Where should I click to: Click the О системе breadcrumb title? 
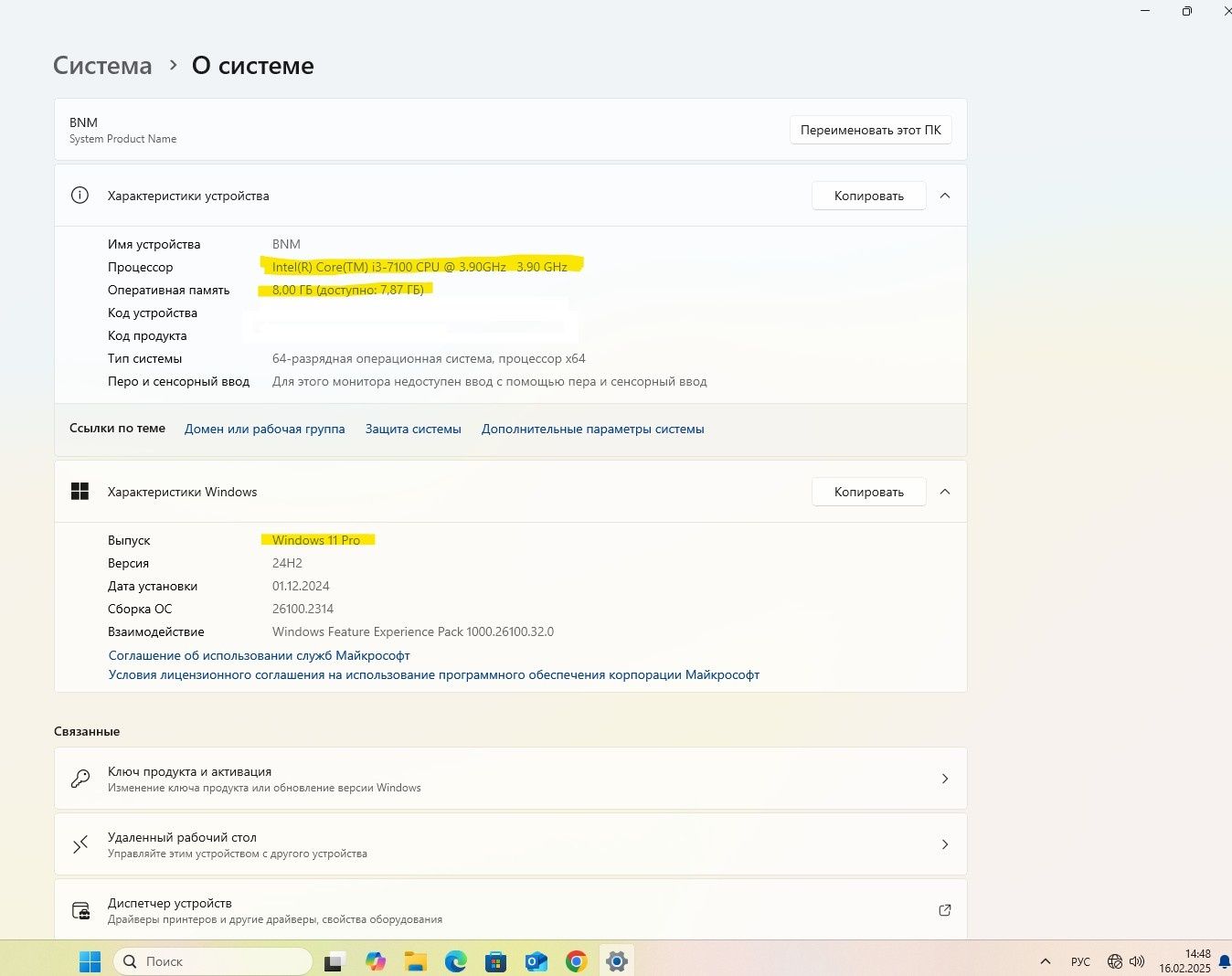[252, 66]
